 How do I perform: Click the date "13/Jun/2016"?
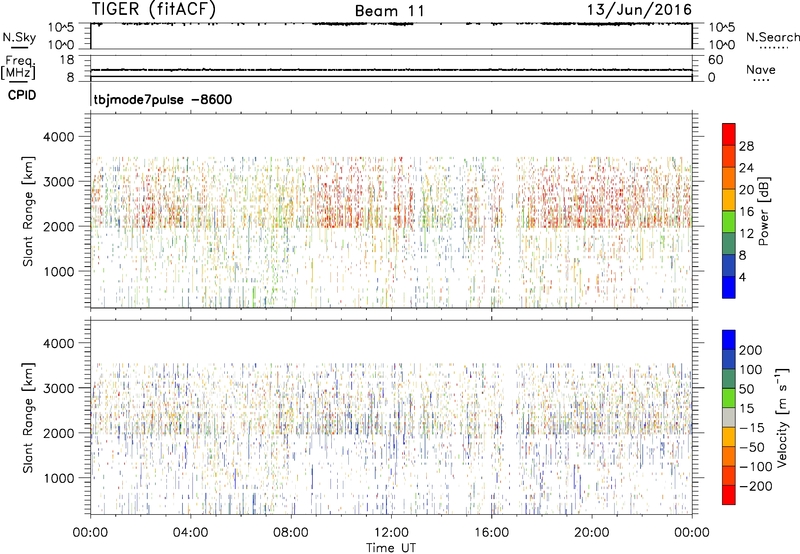pos(639,10)
